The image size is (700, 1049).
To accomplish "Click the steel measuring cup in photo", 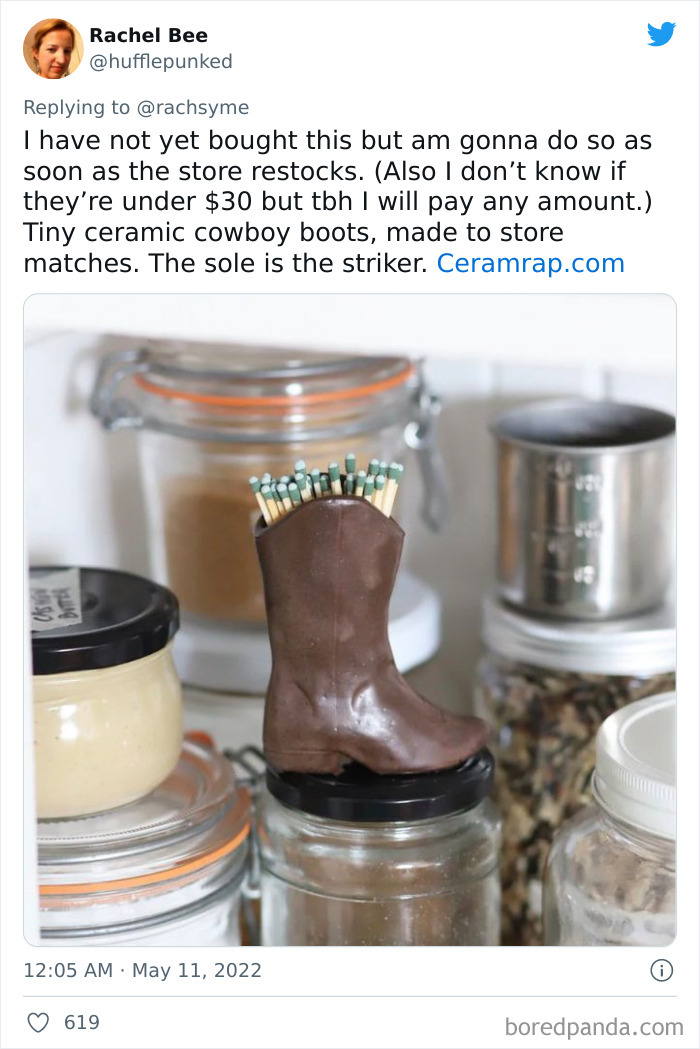I will (584, 508).
